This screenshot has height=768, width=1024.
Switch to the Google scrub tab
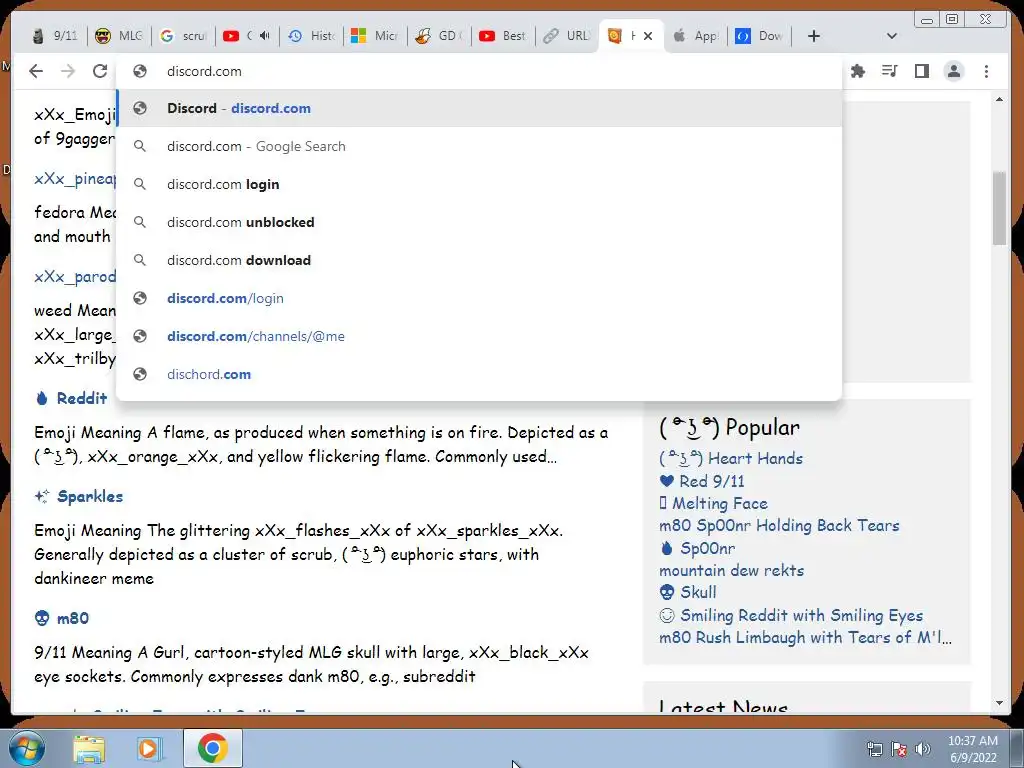point(184,36)
